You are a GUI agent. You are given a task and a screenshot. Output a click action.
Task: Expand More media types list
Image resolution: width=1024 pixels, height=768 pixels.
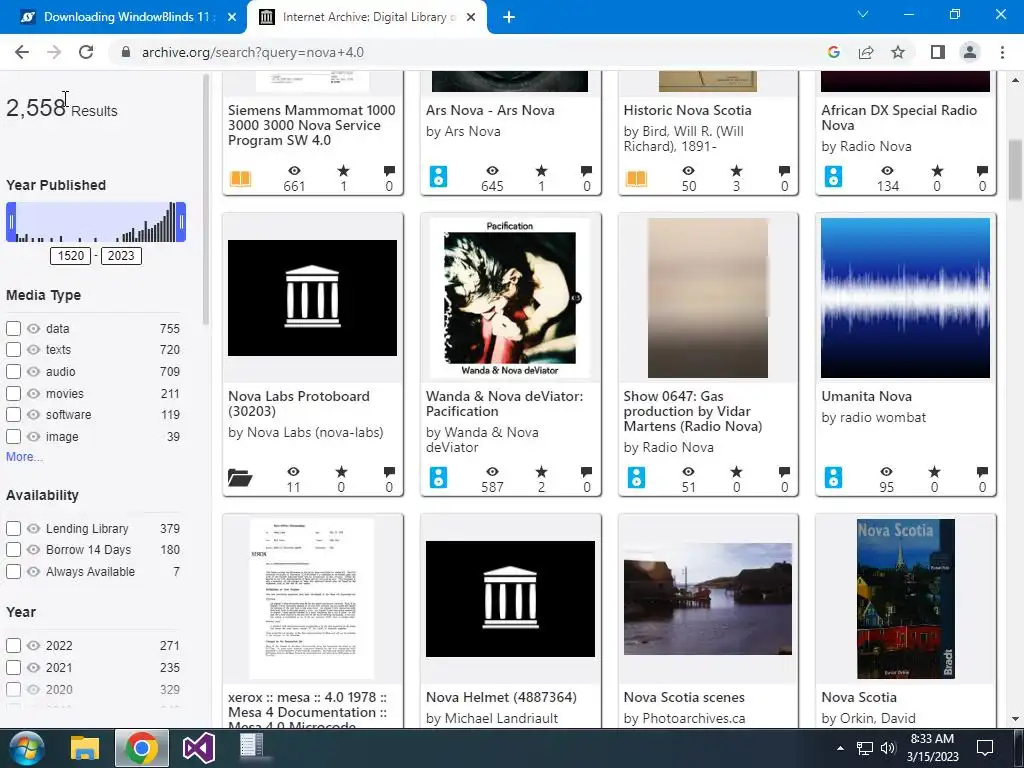click(24, 456)
